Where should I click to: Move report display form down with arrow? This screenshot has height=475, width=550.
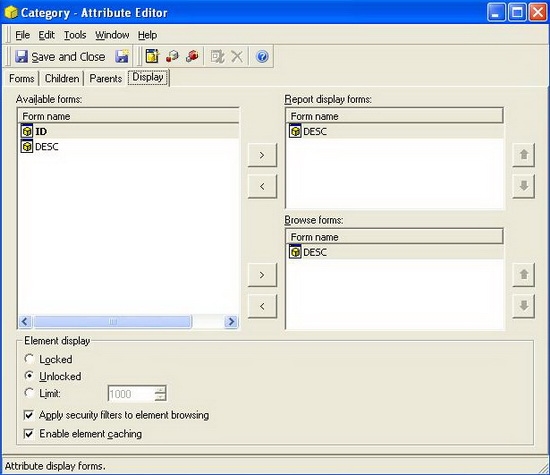[523, 186]
